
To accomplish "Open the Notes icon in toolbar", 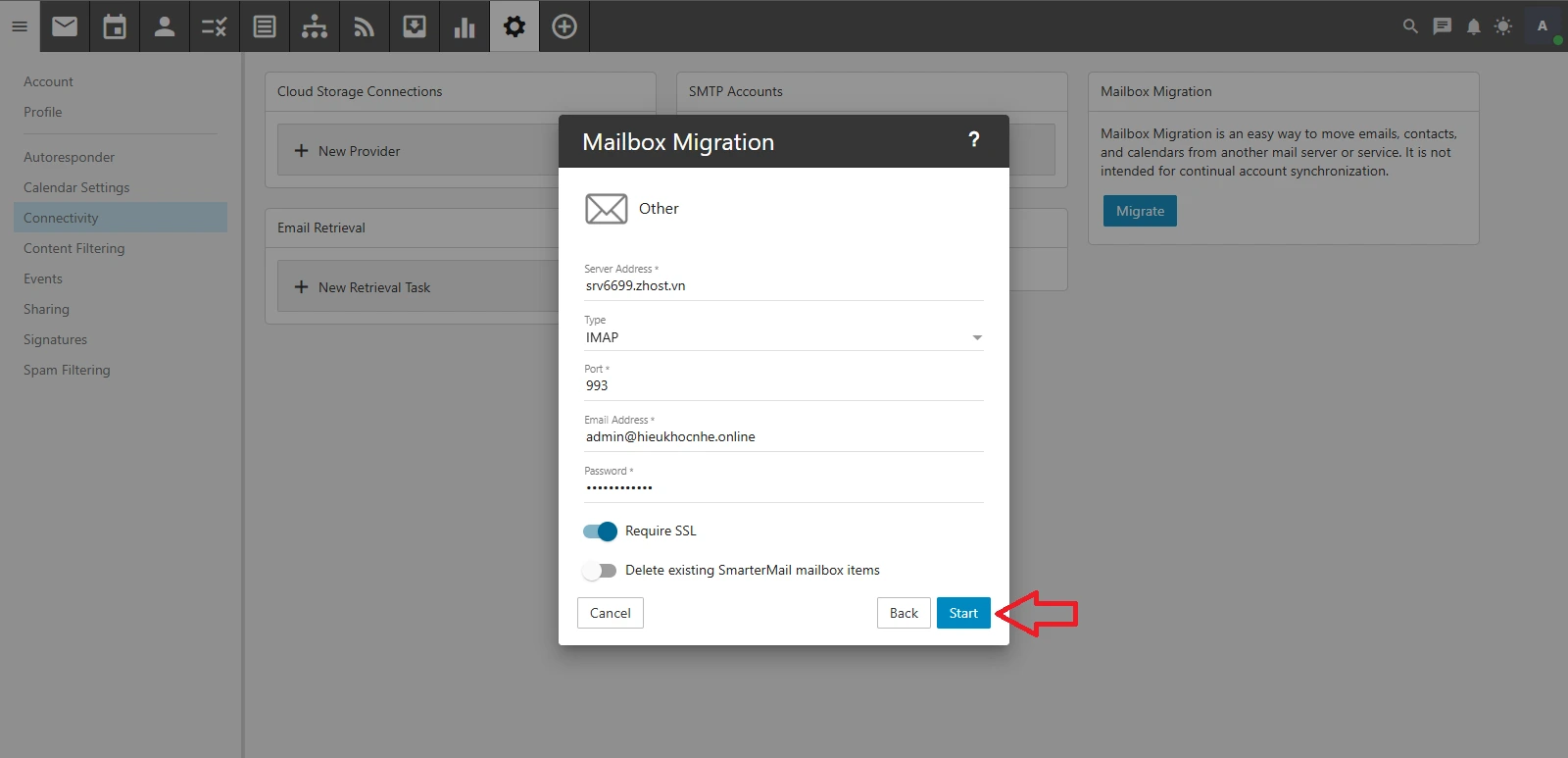I will click(265, 26).
